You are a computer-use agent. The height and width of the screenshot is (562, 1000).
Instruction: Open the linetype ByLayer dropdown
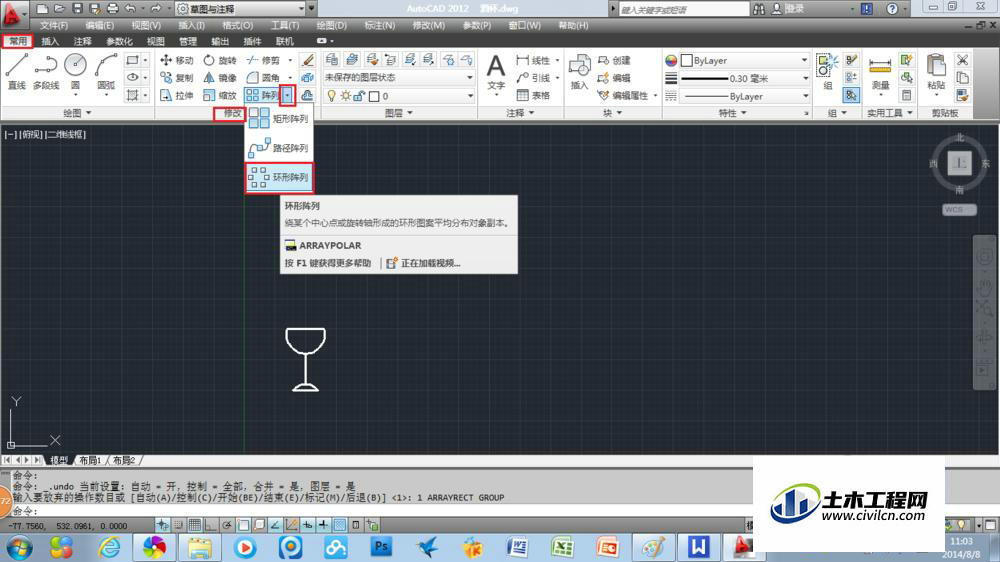coord(745,96)
